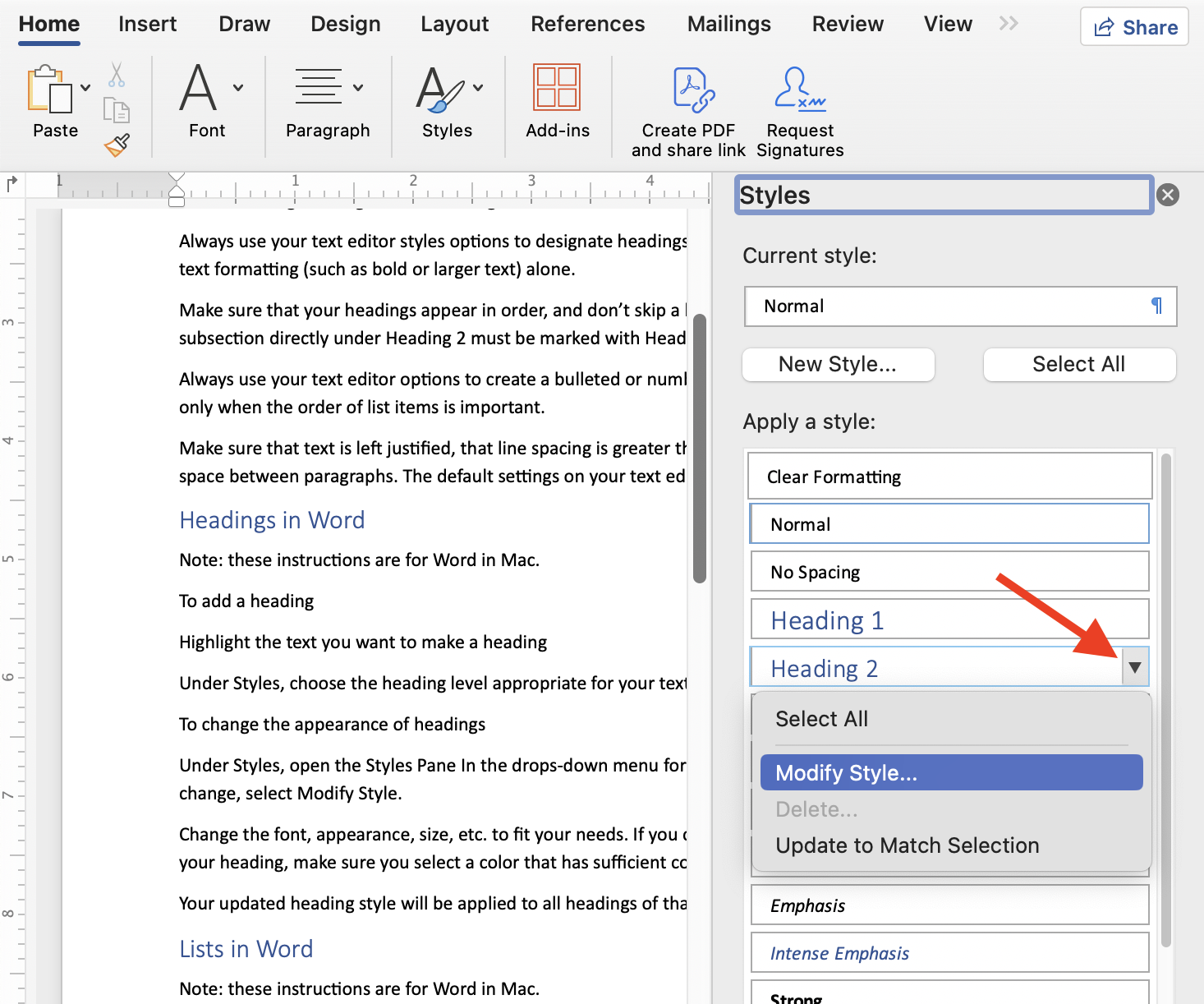Close the Styles pane
This screenshot has height=1004, width=1204.
pyautogui.click(x=1168, y=195)
